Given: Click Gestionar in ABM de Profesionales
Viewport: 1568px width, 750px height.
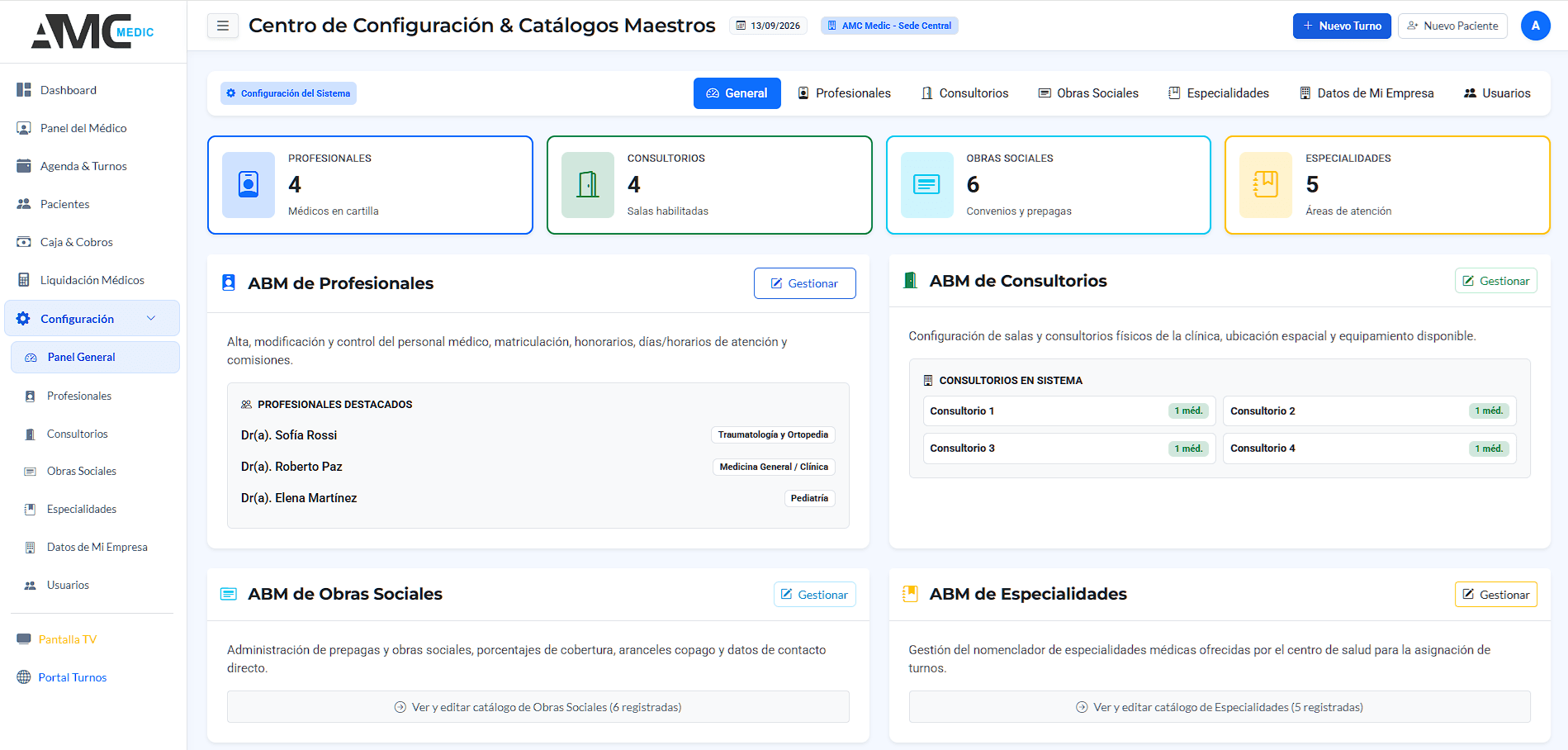Looking at the screenshot, I should coord(805,283).
